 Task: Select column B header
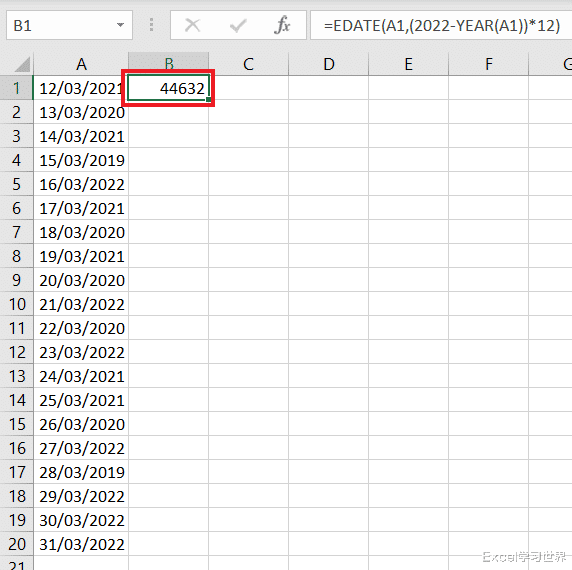pyautogui.click(x=169, y=64)
